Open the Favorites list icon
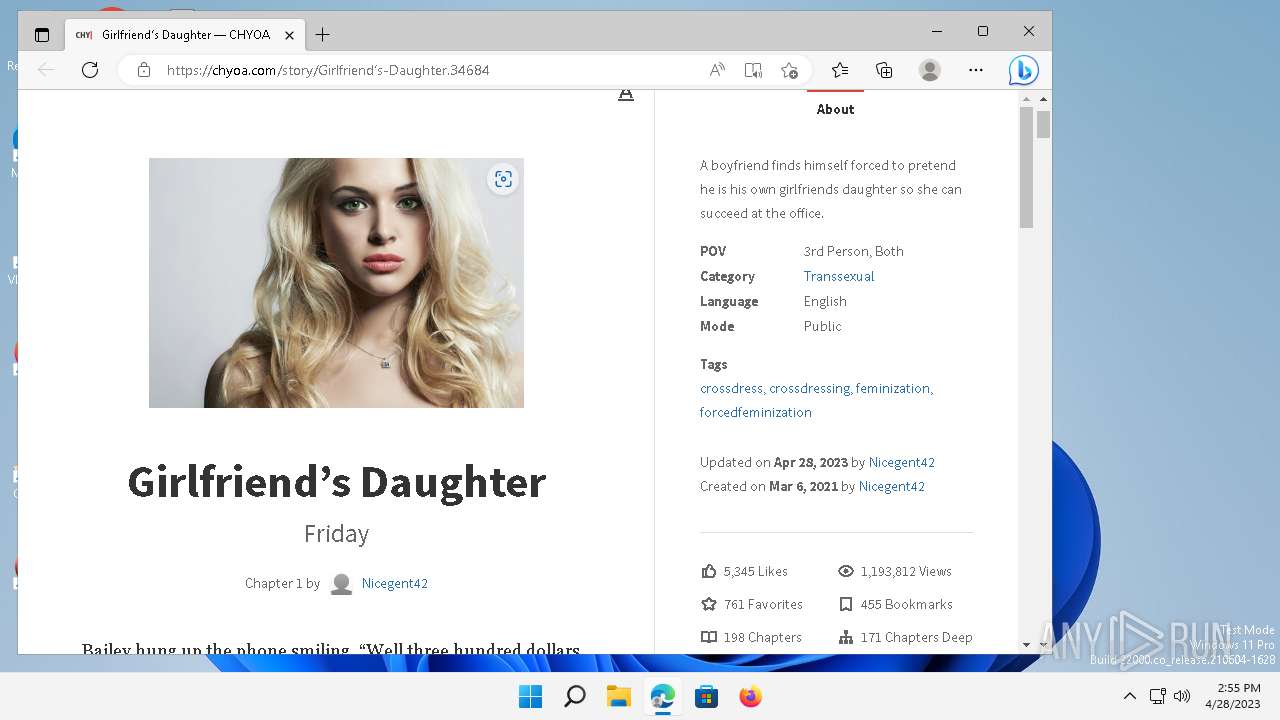This screenshot has height=720, width=1280. [840, 70]
